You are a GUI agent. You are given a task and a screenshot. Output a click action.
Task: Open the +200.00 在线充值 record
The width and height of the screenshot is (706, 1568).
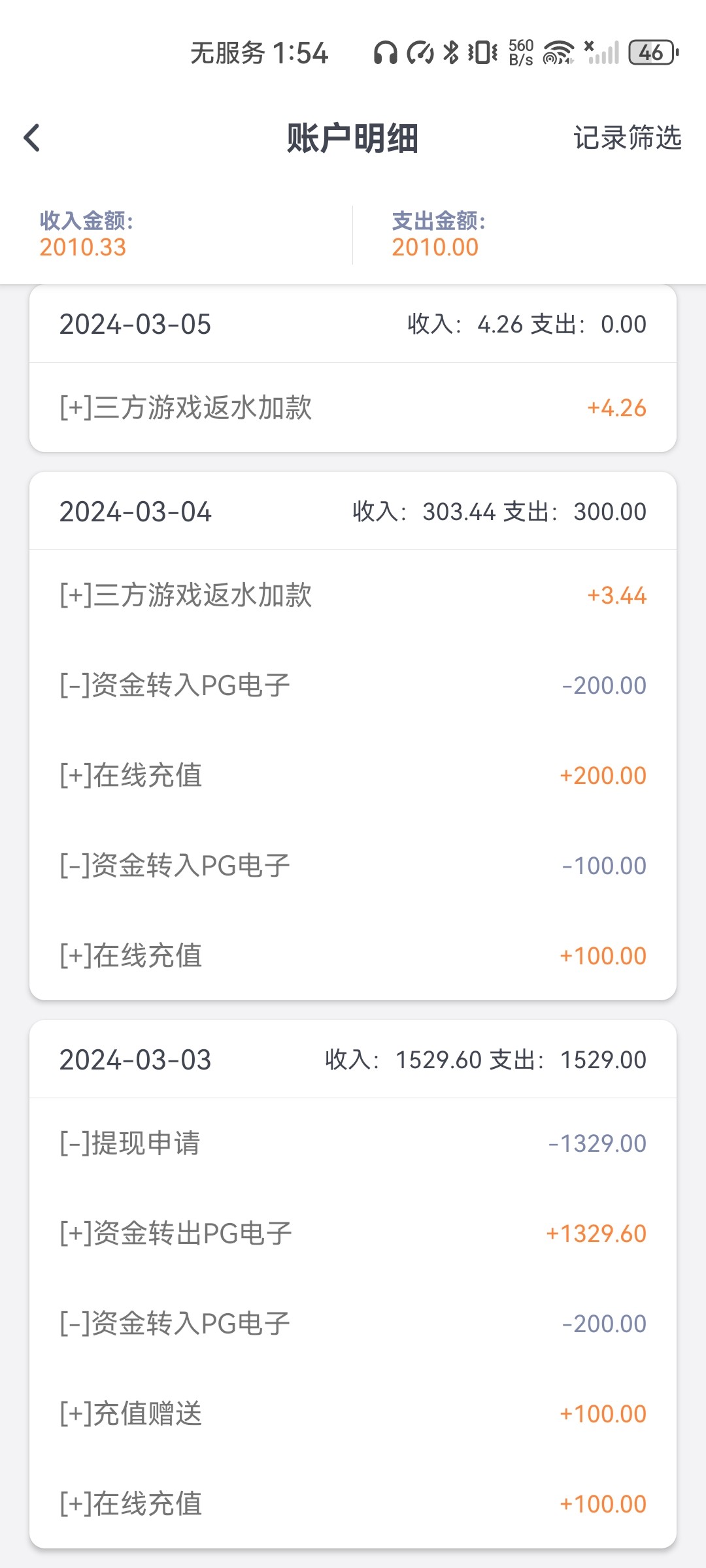pos(353,776)
